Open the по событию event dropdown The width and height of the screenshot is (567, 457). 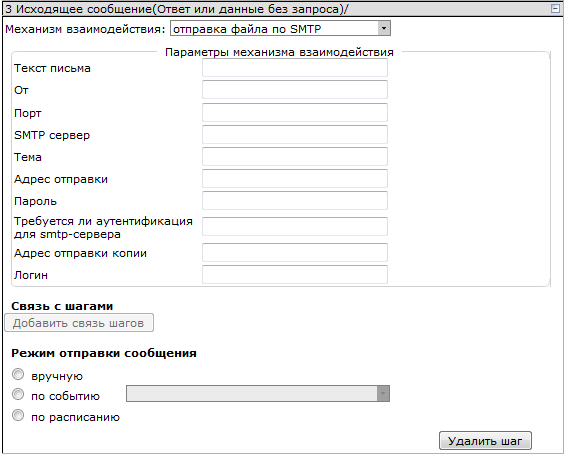click(258, 394)
